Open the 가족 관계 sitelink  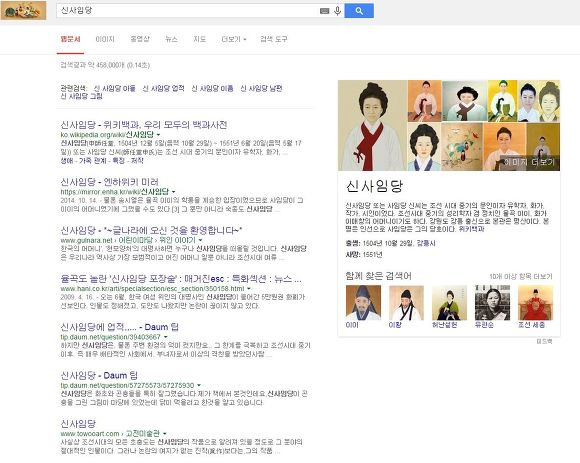[93, 161]
